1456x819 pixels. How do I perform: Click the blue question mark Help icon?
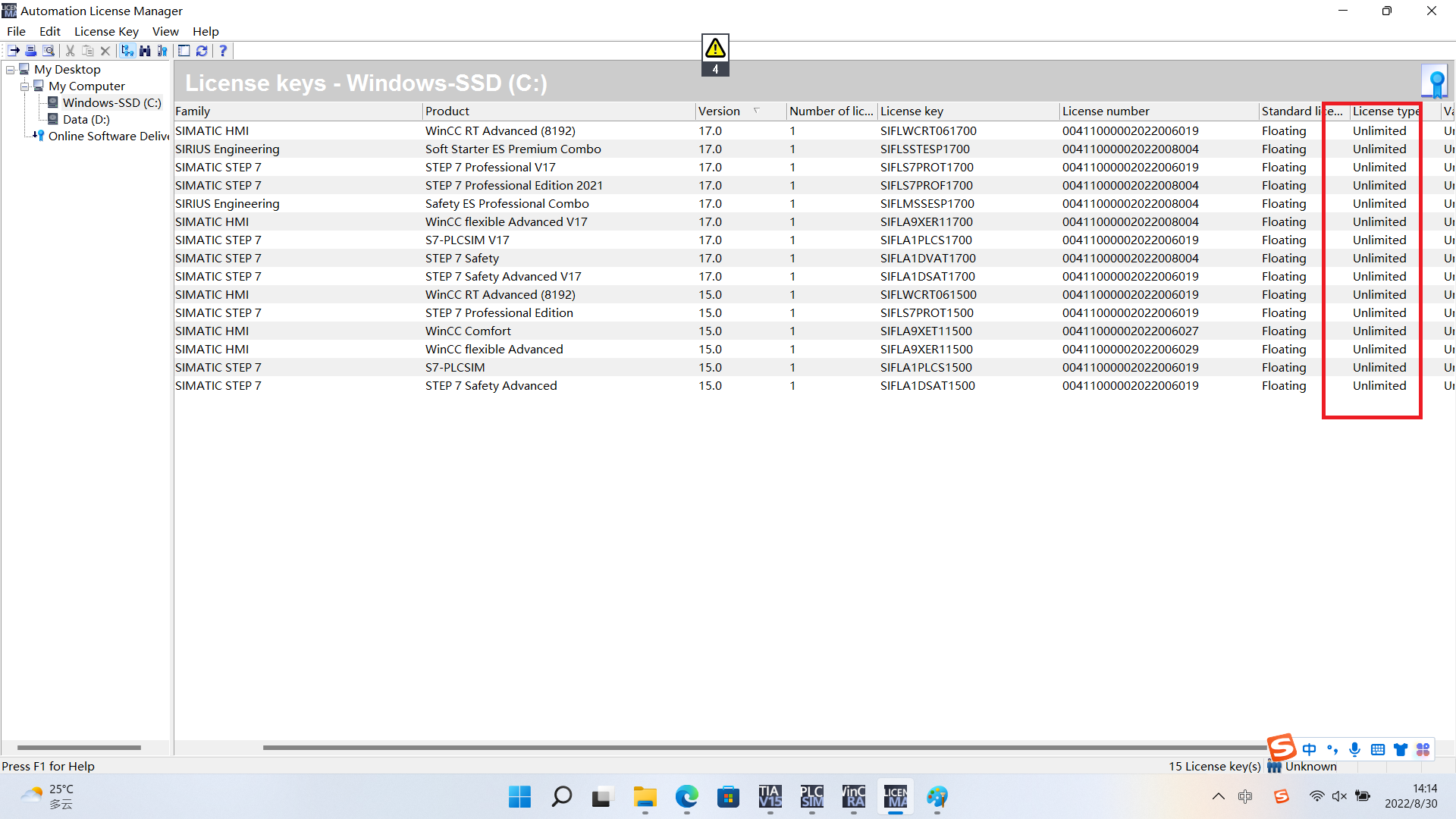coord(222,51)
